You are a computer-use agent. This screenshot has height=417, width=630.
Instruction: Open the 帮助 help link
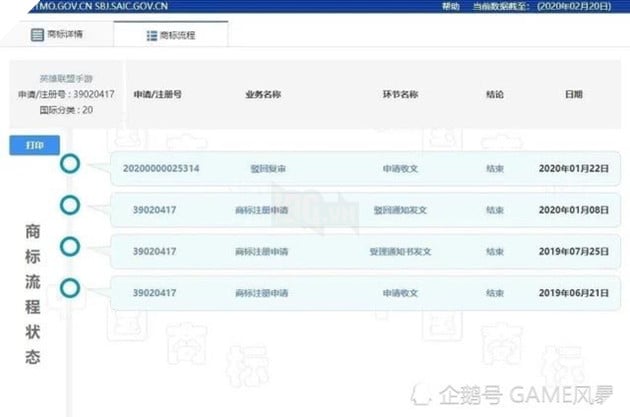[450, 6]
